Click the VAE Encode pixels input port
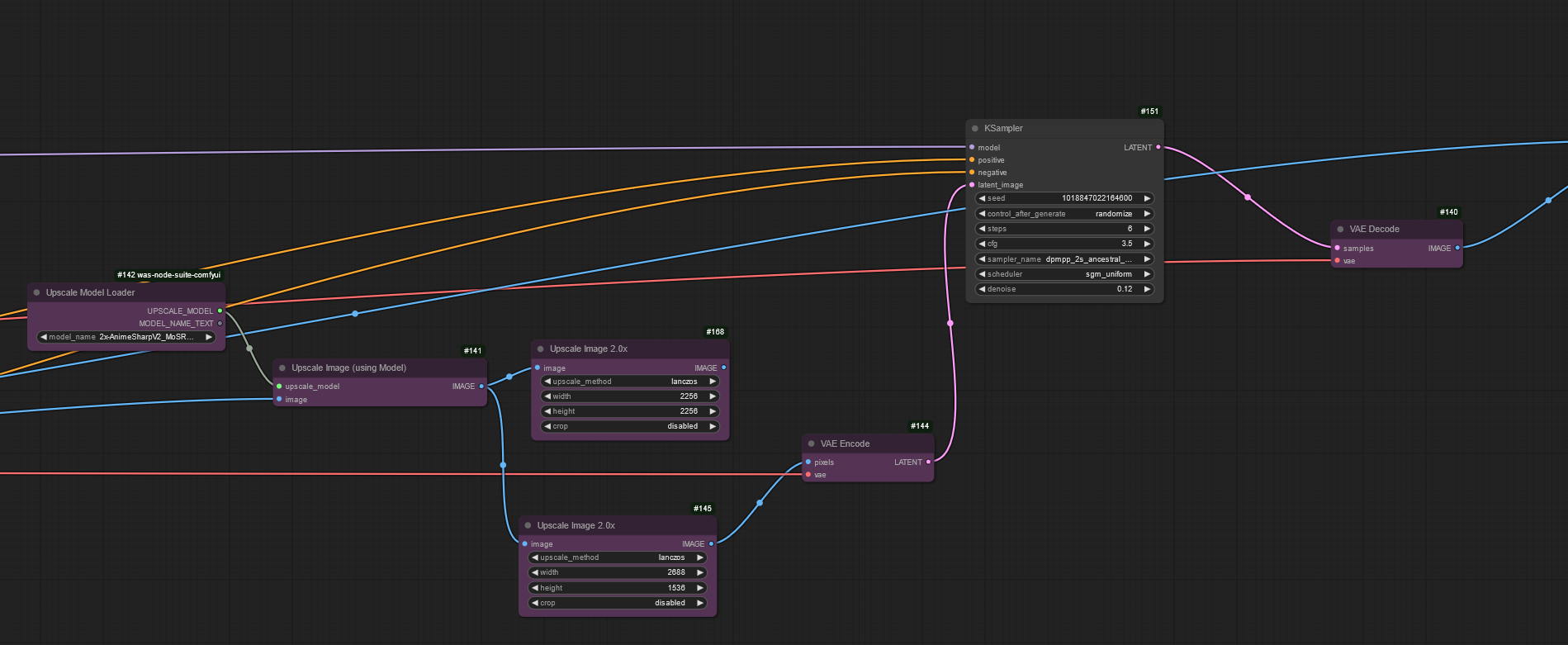 point(808,462)
